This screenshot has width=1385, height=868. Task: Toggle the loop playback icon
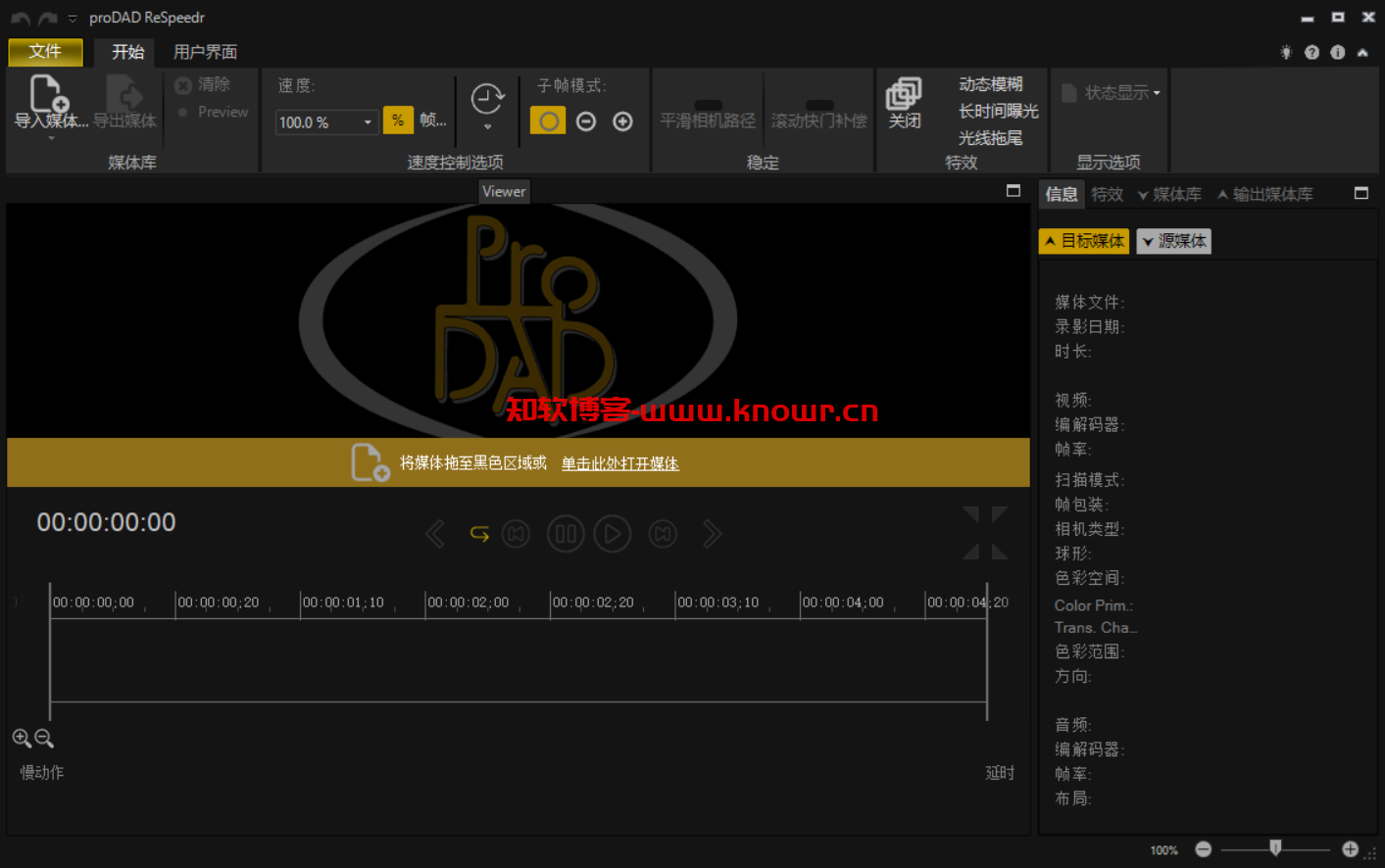tap(479, 534)
